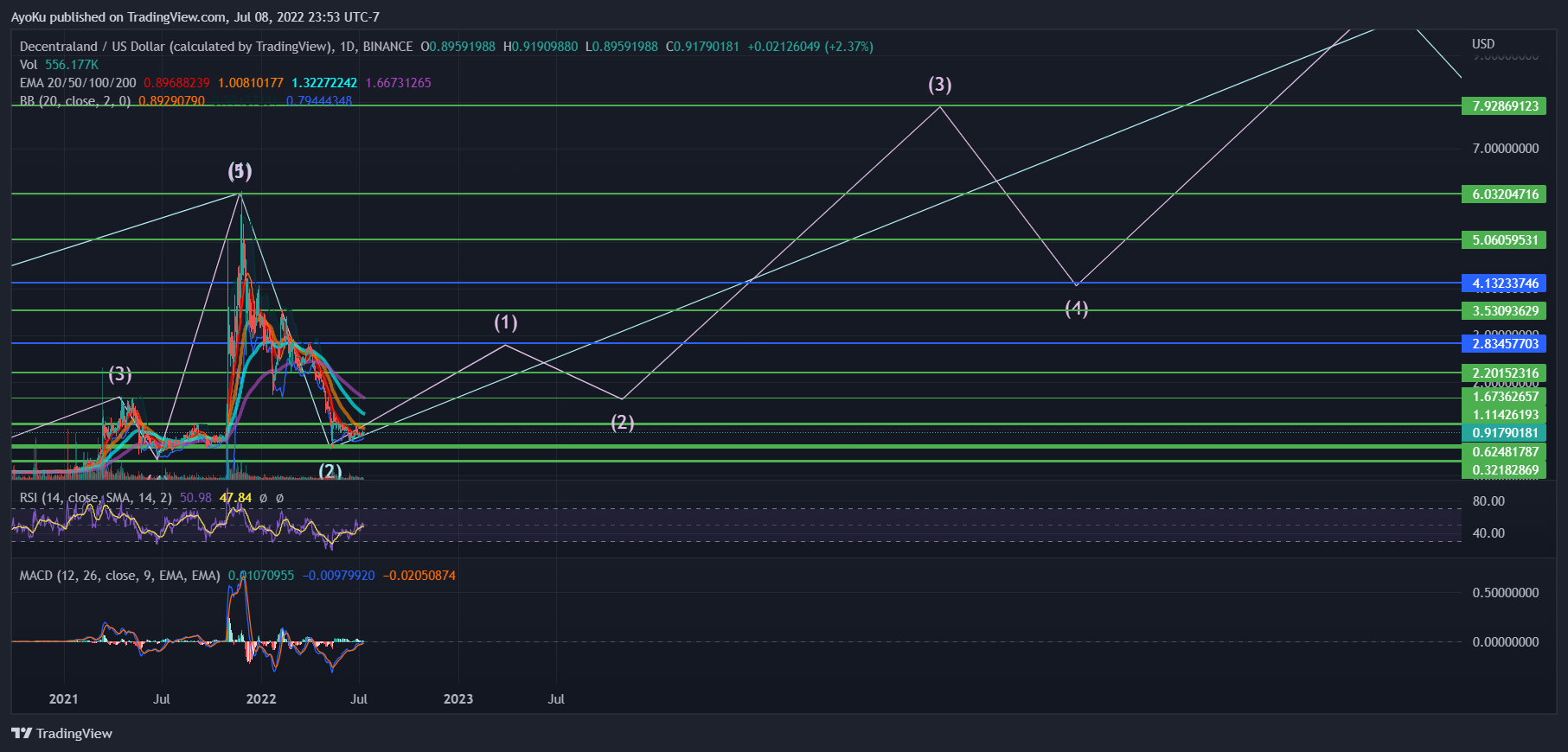The width and height of the screenshot is (1568, 752).
Task: Click the MACD 0.00000000 scale label
Action: (x=1506, y=642)
